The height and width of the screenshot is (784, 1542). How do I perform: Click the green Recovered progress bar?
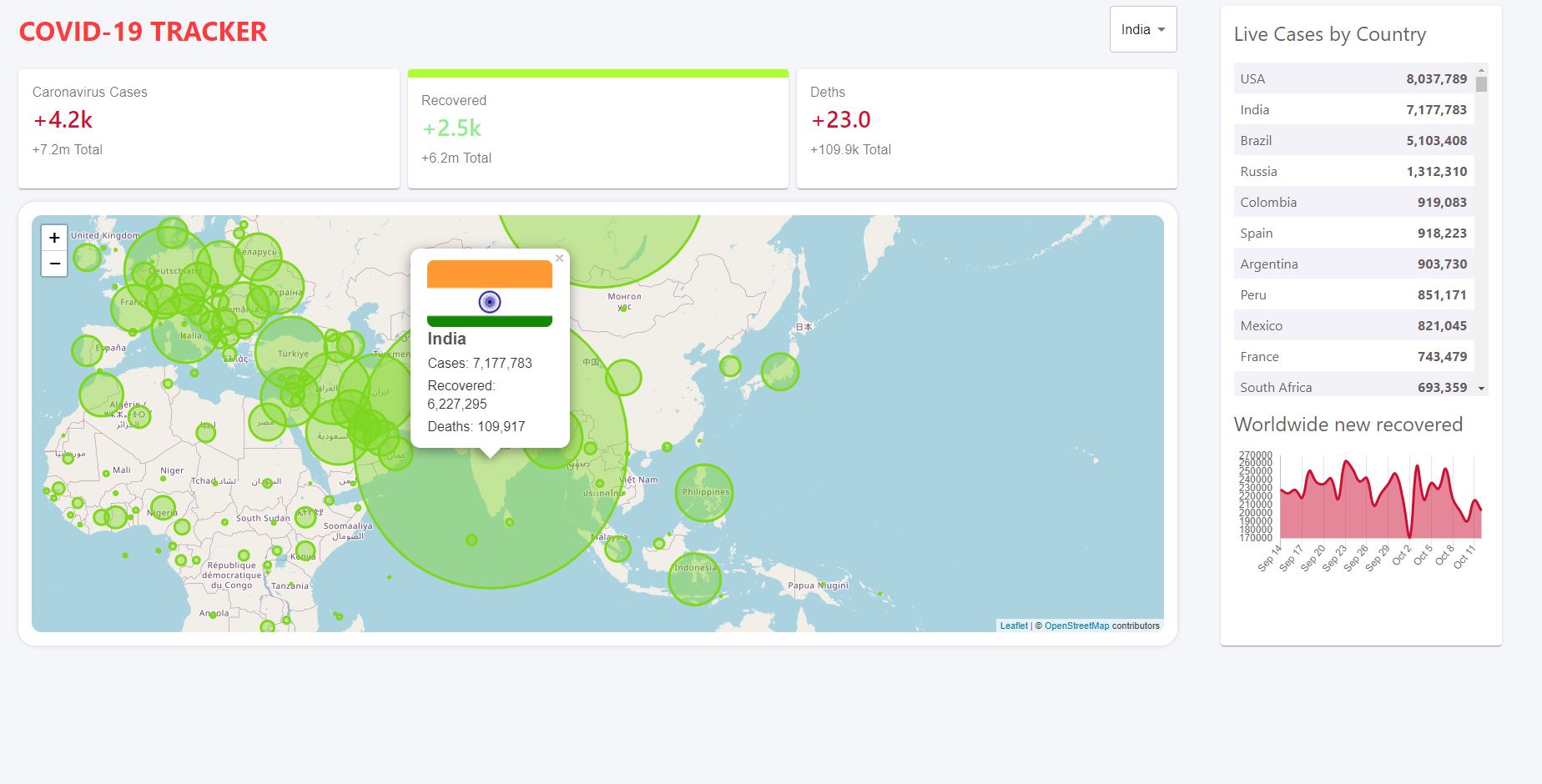tap(597, 73)
